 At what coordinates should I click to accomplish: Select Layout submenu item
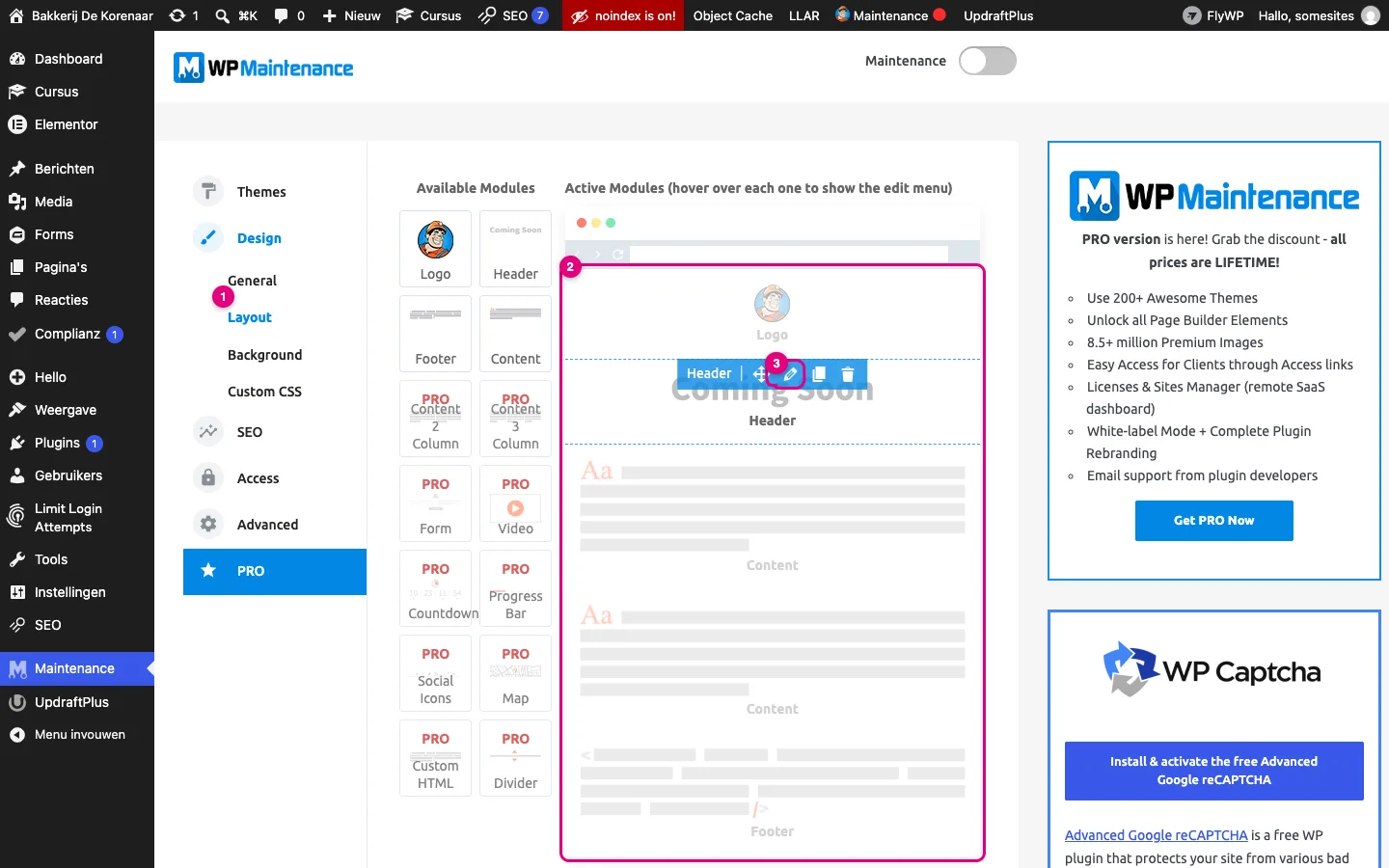(249, 317)
